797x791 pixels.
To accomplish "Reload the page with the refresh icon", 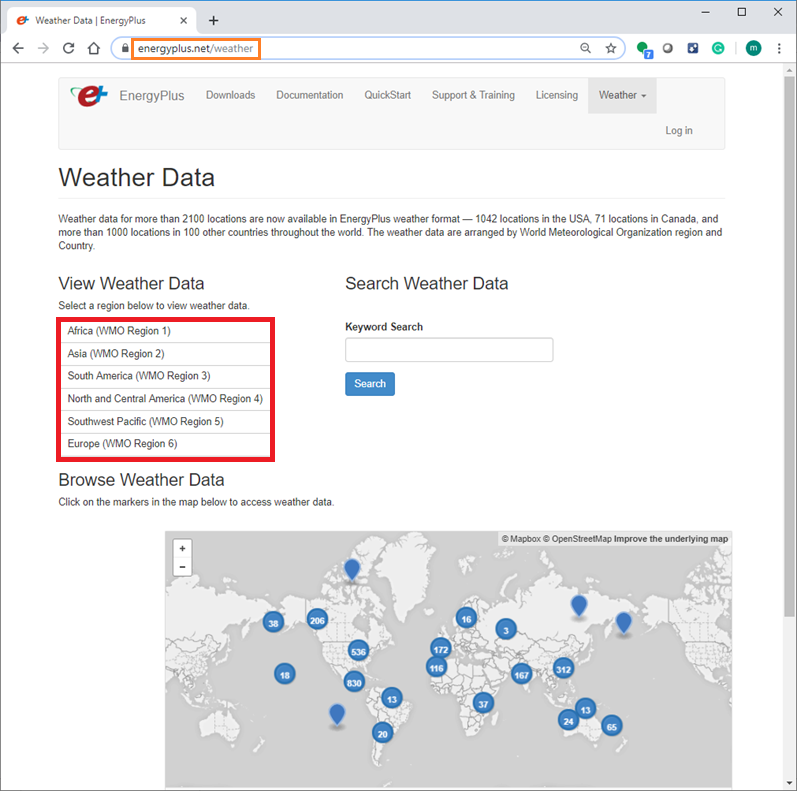I will 69,48.
